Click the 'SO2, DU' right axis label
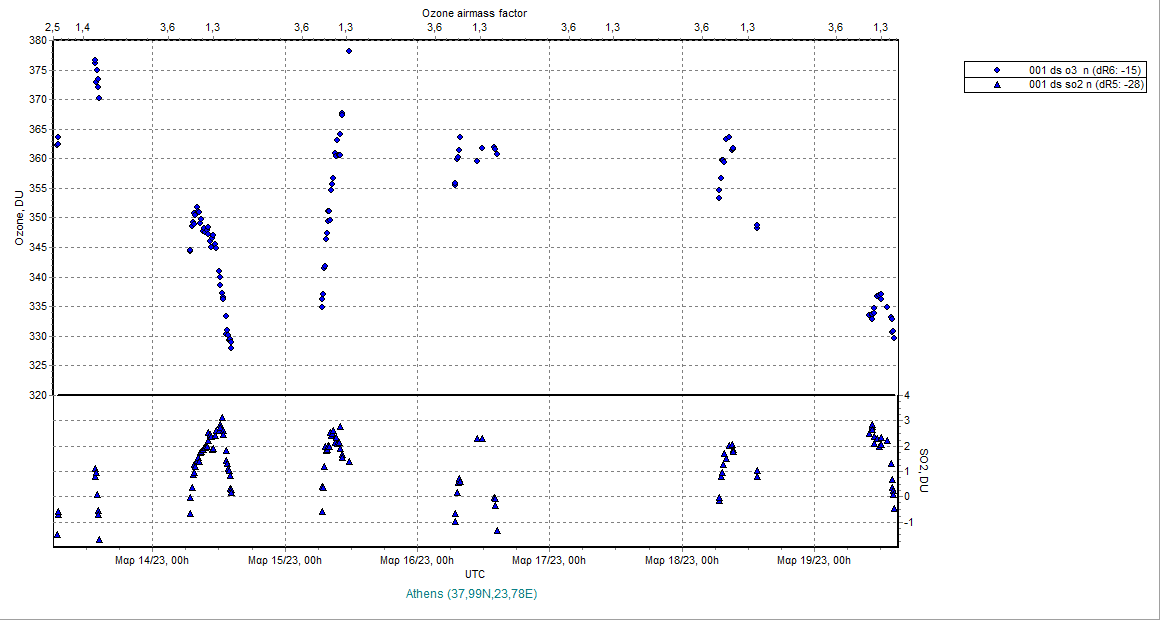 (924, 470)
